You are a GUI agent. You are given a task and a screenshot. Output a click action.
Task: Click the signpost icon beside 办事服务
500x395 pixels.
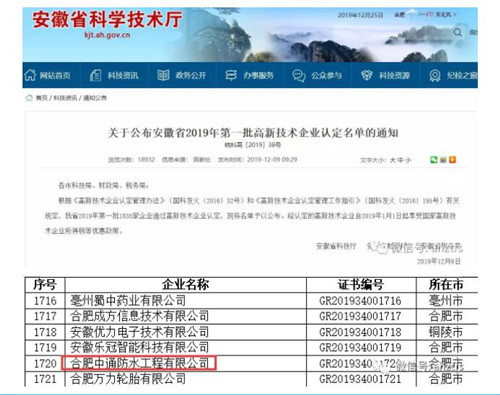(x=231, y=75)
